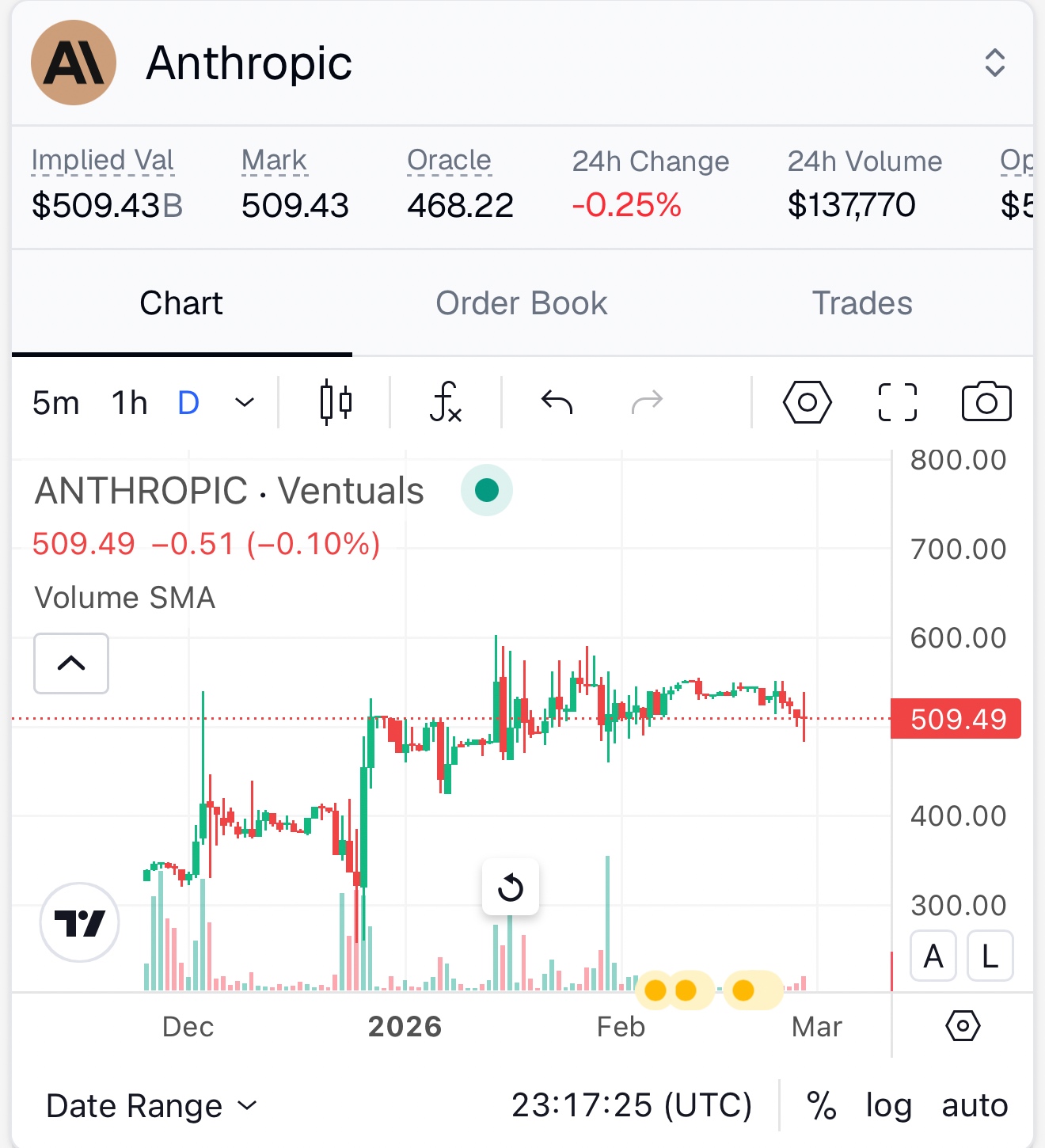Screen dimensions: 1045x1148
Task: Enter fullscreen chart mode
Action: pos(898,402)
